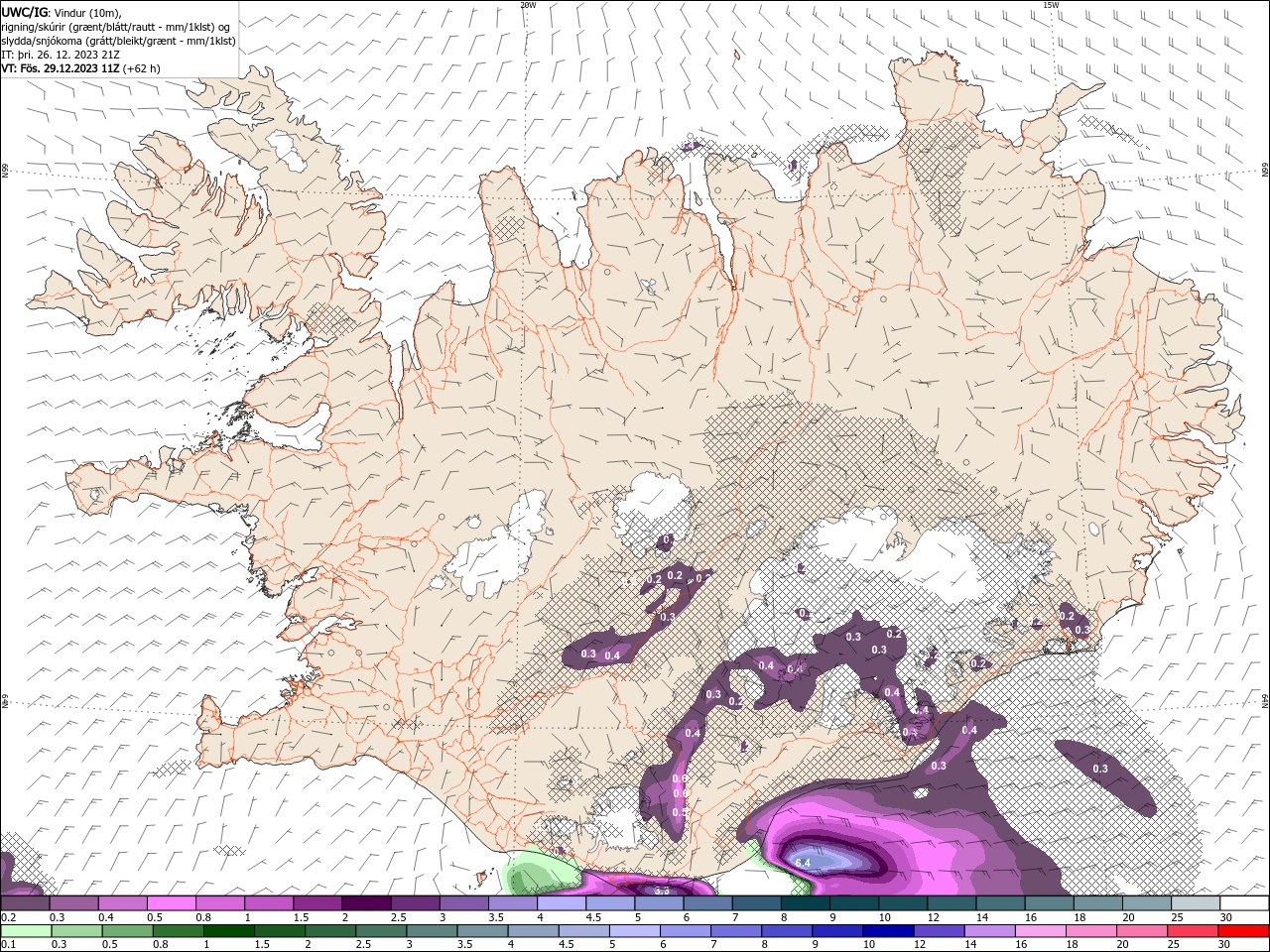Viewport: 1270px width, 952px height.
Task: Click the 2.5 value in purple legend
Action: coord(398,917)
